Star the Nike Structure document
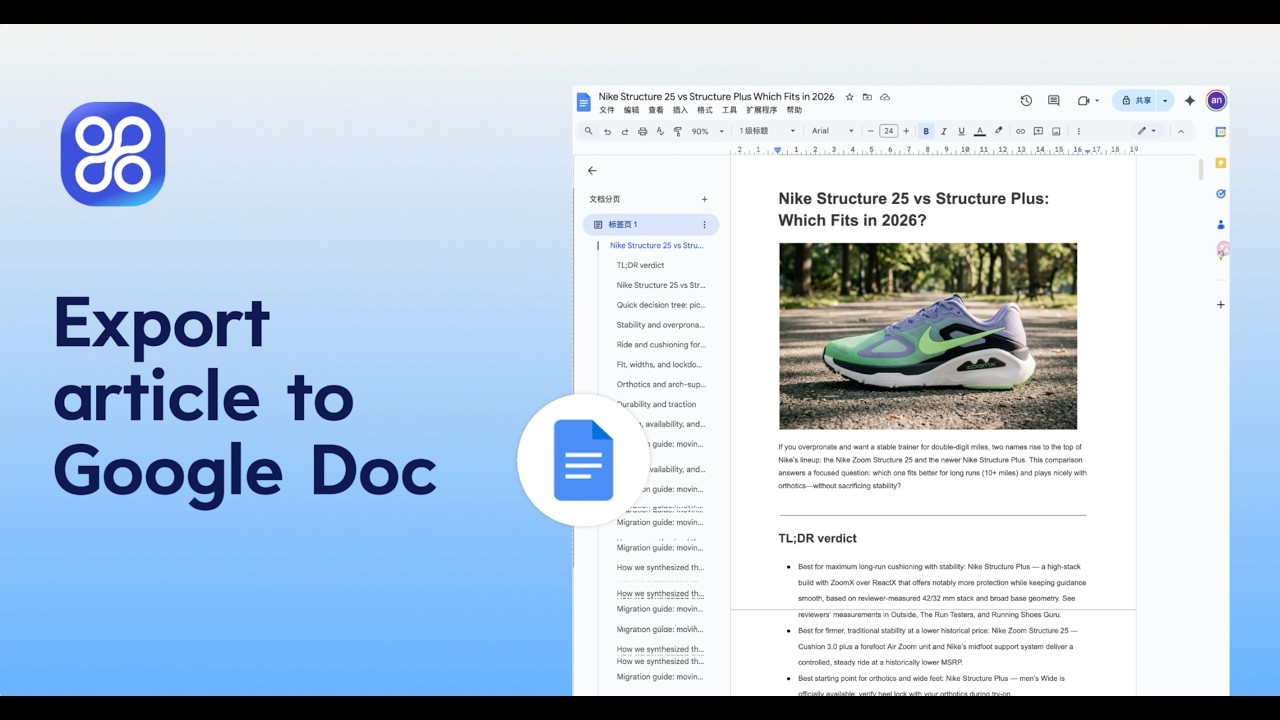Image resolution: width=1280 pixels, height=720 pixels. 850,97
